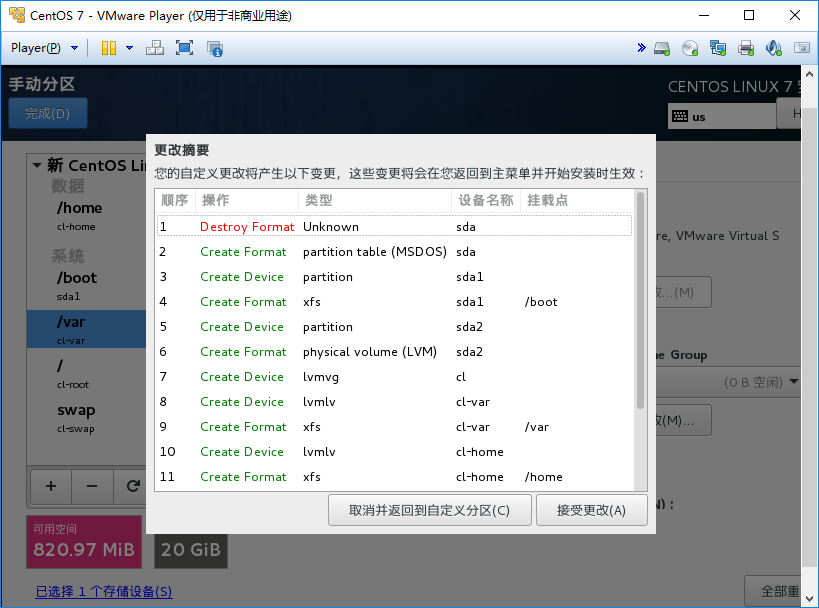The width and height of the screenshot is (819, 608).
Task: Select the /home mount point entry
Action: coord(87,216)
